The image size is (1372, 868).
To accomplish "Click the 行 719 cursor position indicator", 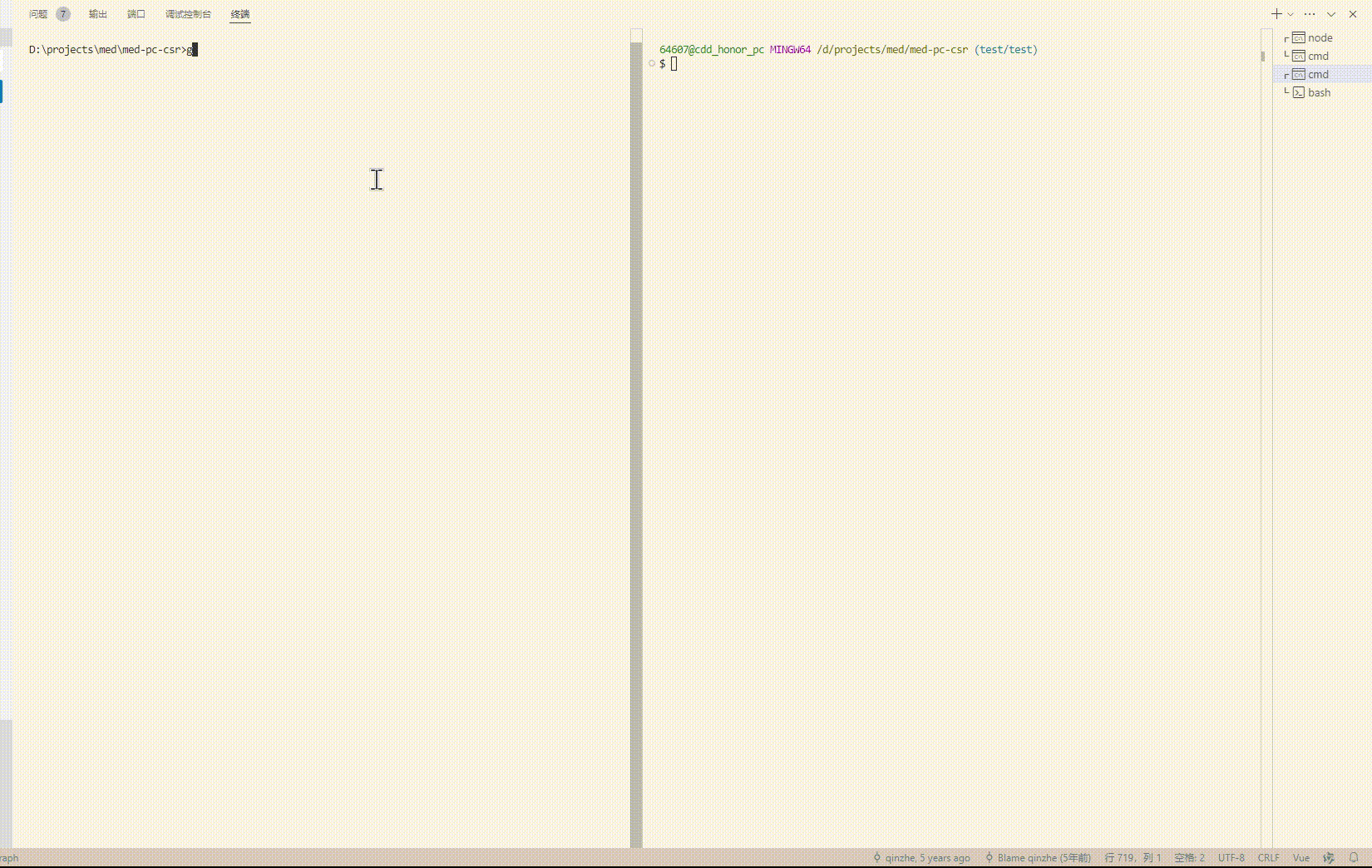I will pos(1133,858).
